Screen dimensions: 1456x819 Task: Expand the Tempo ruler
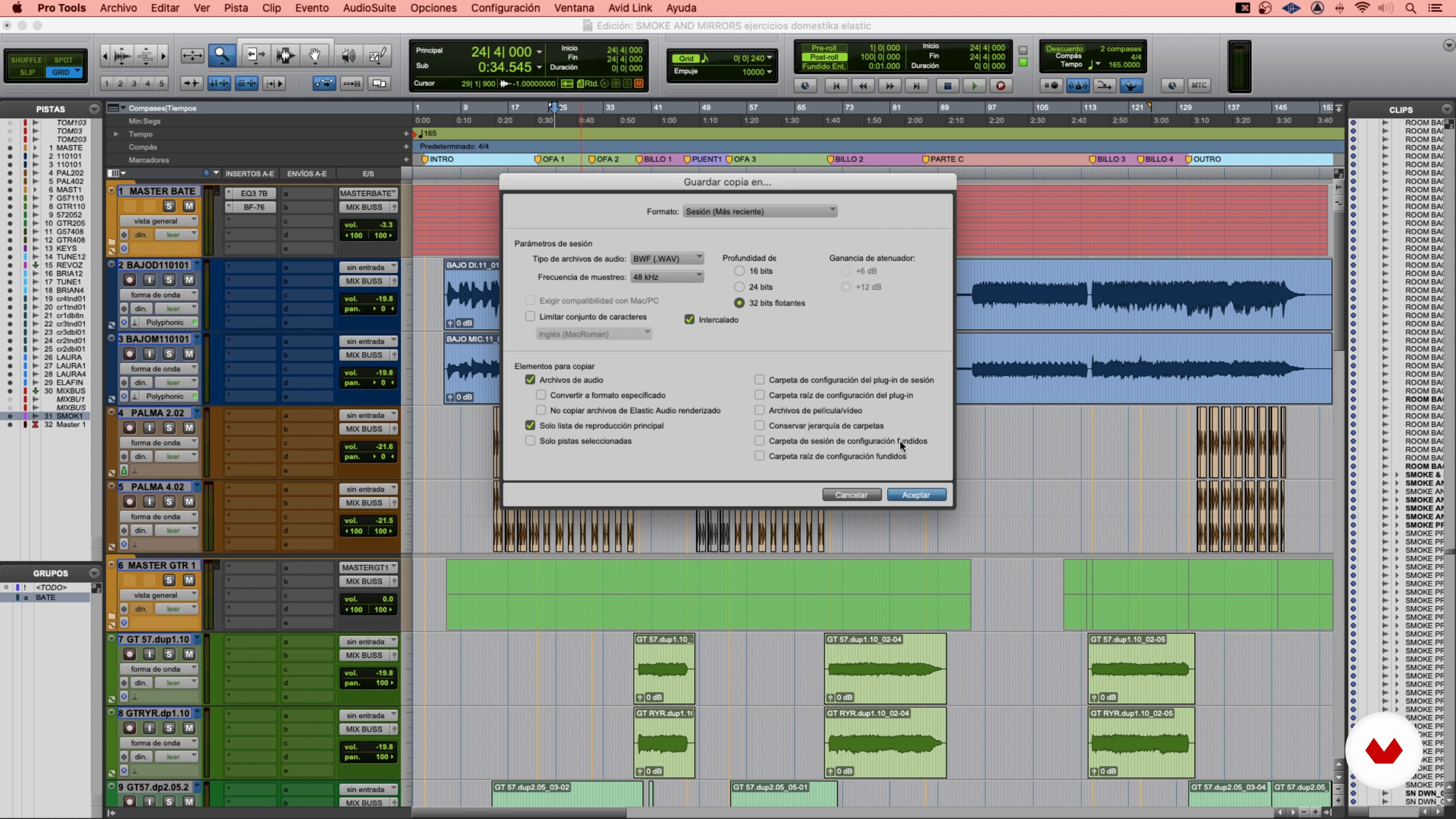pyautogui.click(x=116, y=134)
